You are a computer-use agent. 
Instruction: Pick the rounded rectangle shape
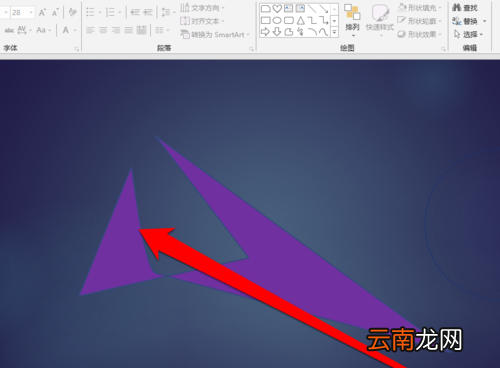pyautogui.click(x=288, y=20)
